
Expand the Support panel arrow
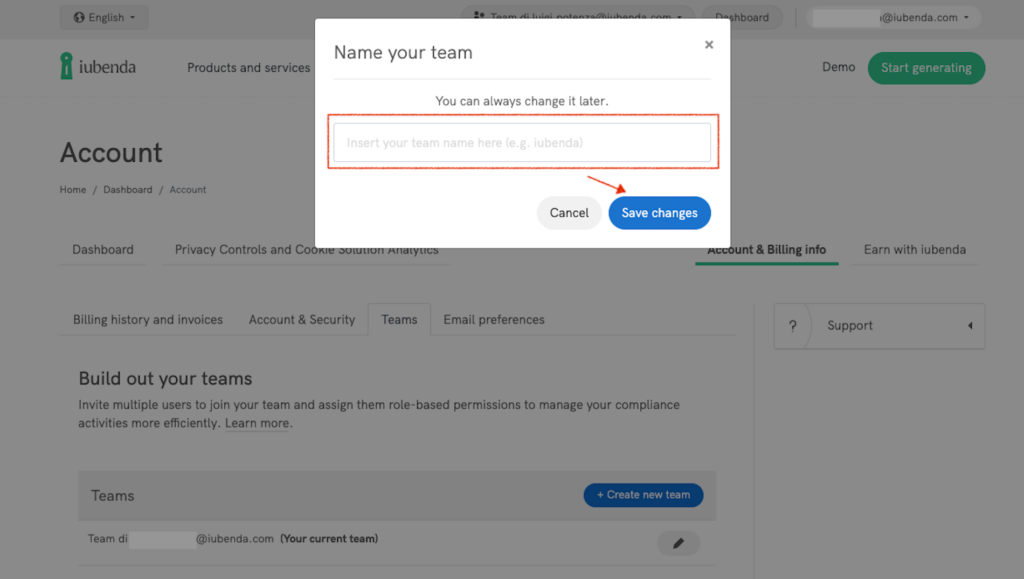coord(969,326)
